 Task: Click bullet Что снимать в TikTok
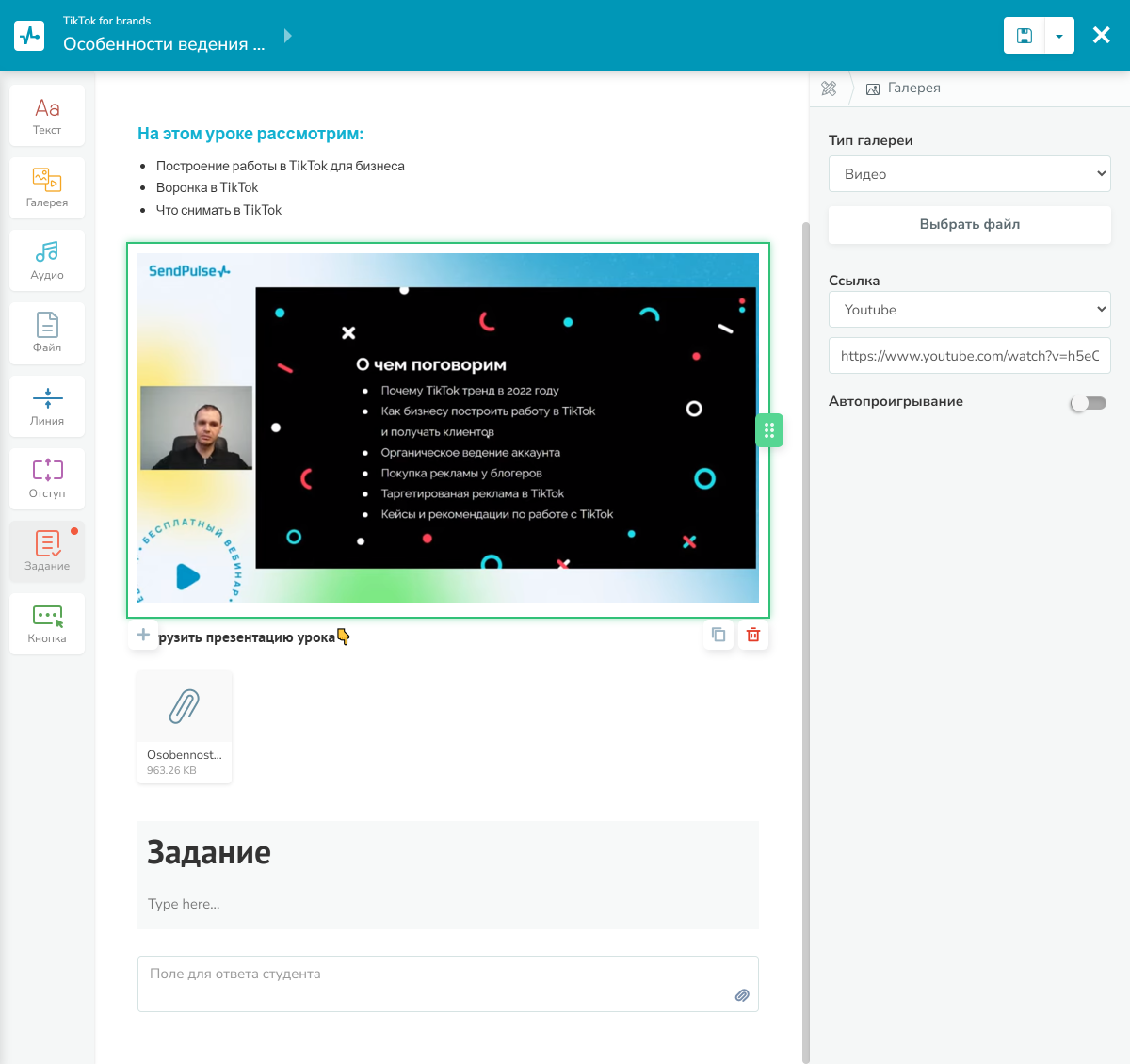[218, 210]
